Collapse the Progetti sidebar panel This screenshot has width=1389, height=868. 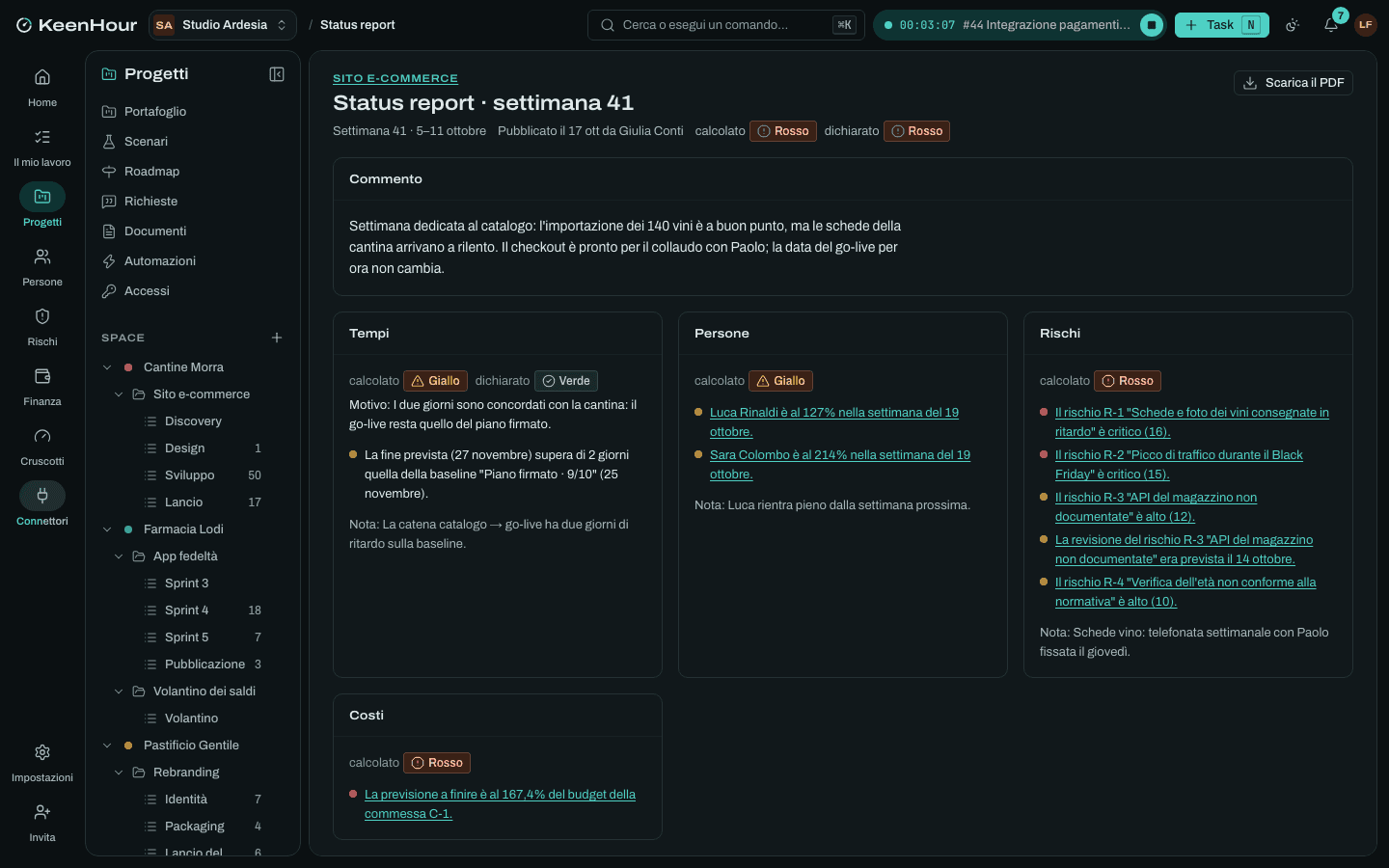277,74
